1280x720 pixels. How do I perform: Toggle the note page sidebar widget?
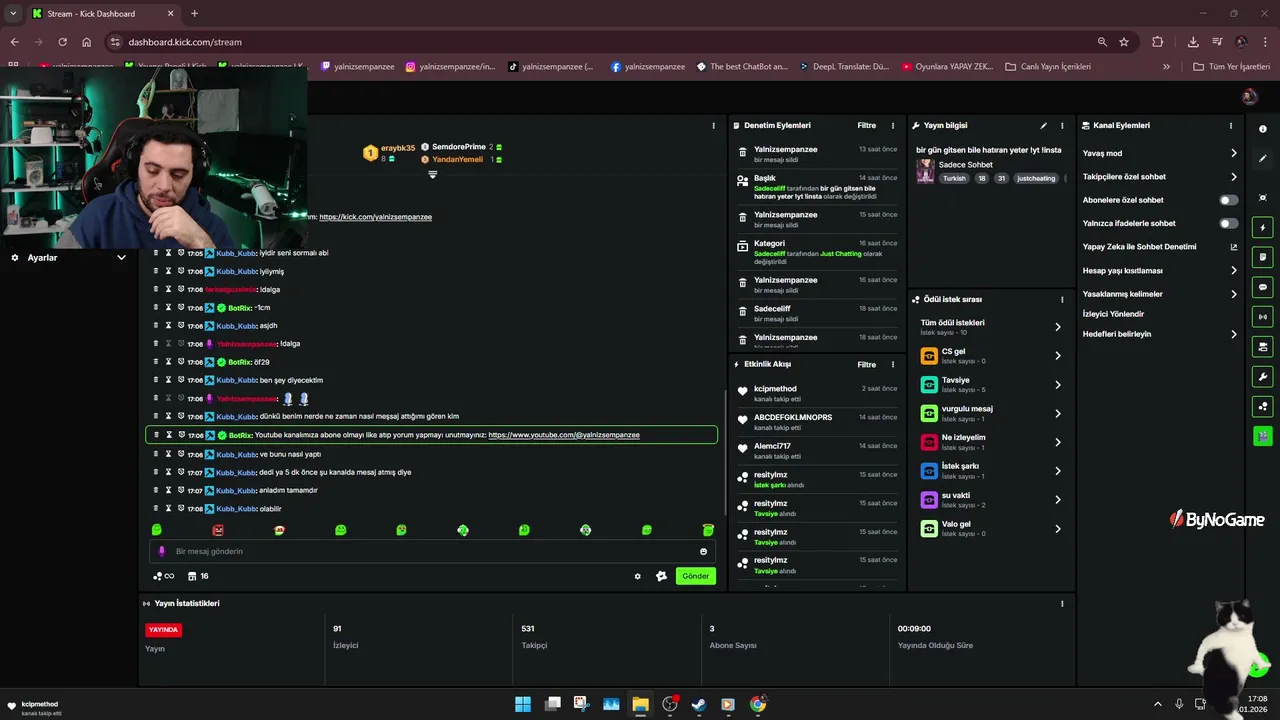point(1262,257)
